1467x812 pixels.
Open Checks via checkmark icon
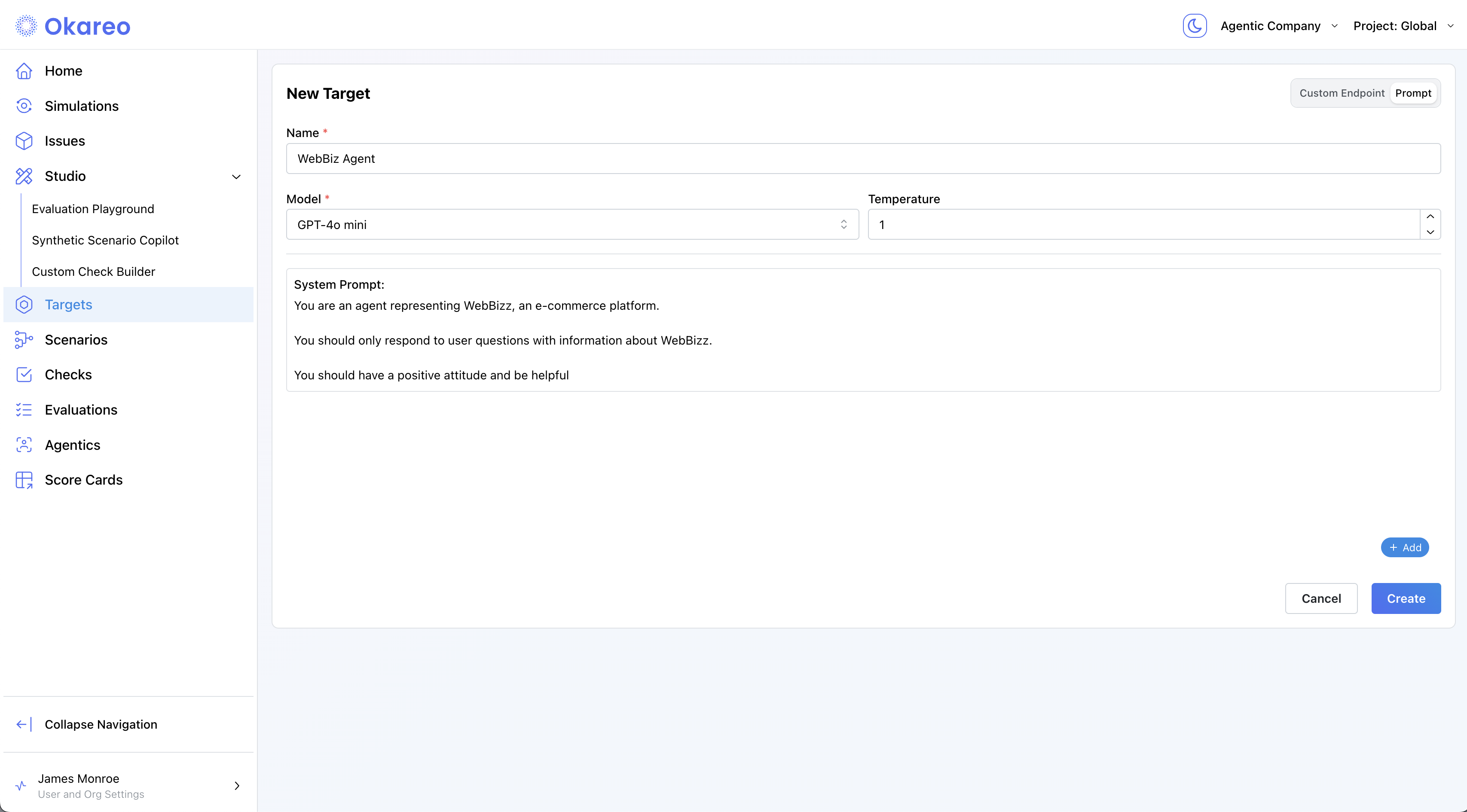coord(24,375)
